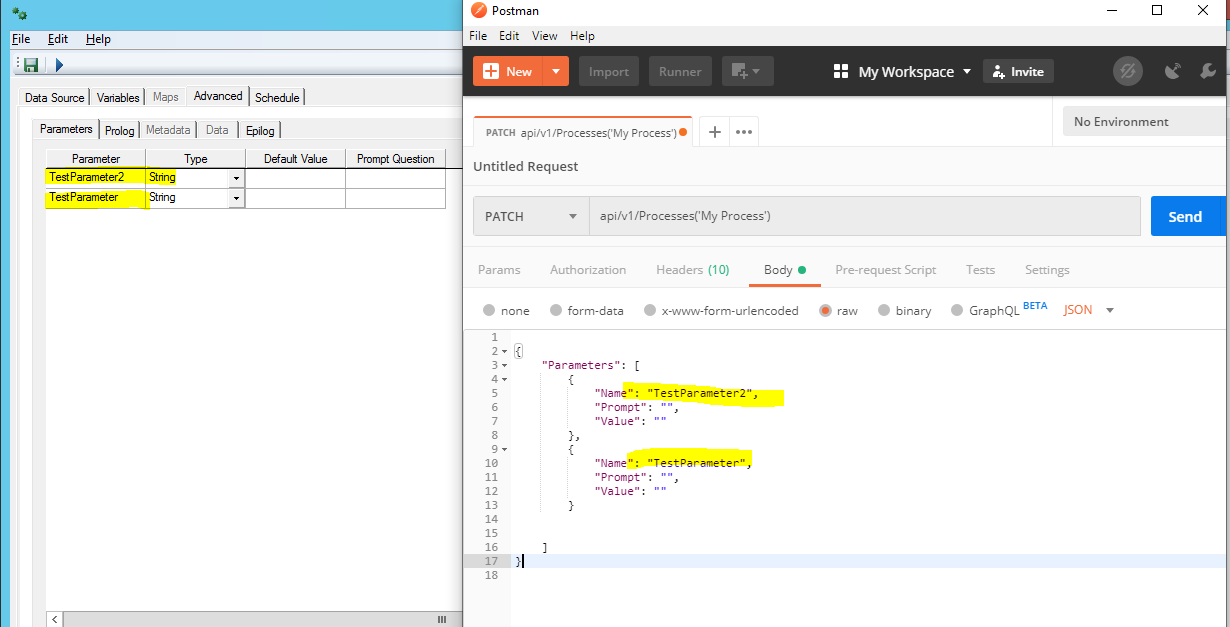Click the Untitled Request title
The width and height of the screenshot is (1230, 627).
click(526, 166)
